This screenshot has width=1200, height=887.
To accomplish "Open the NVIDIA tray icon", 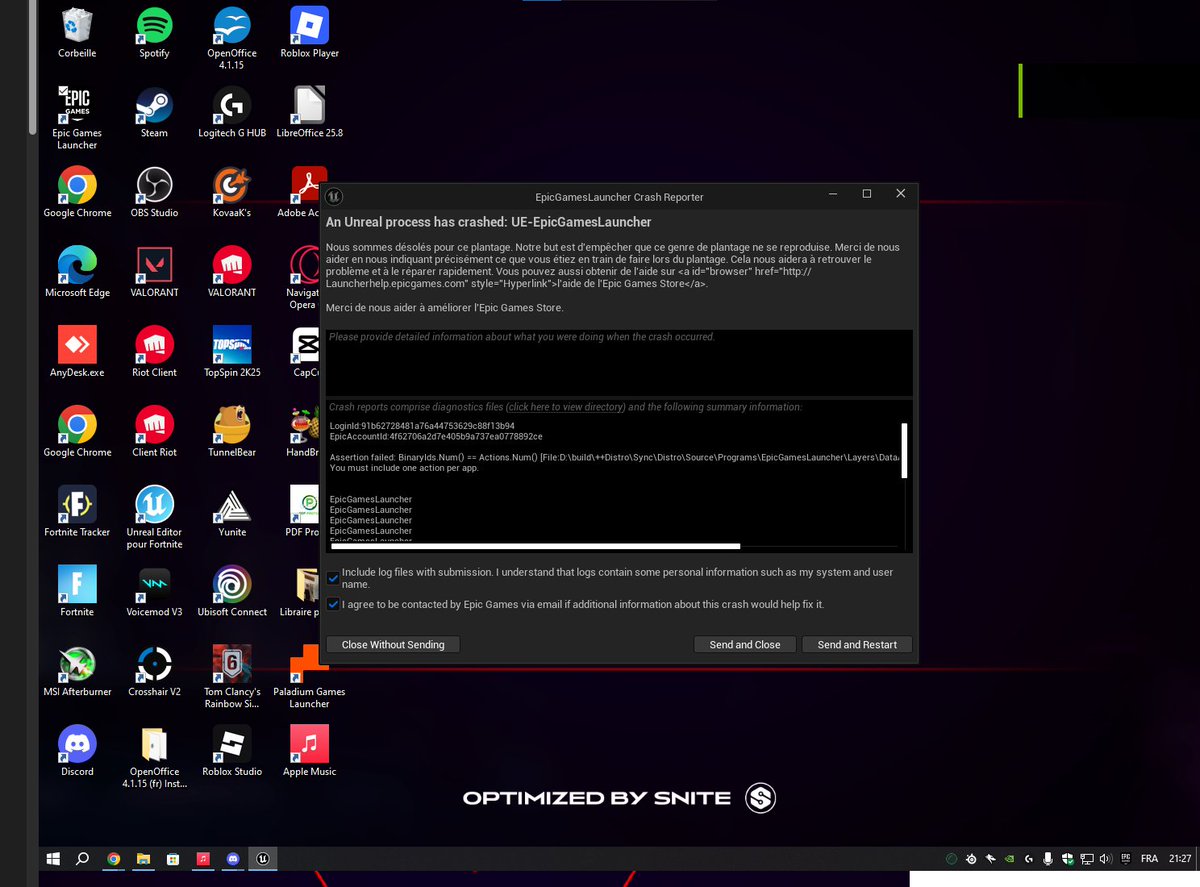I will tap(1009, 859).
